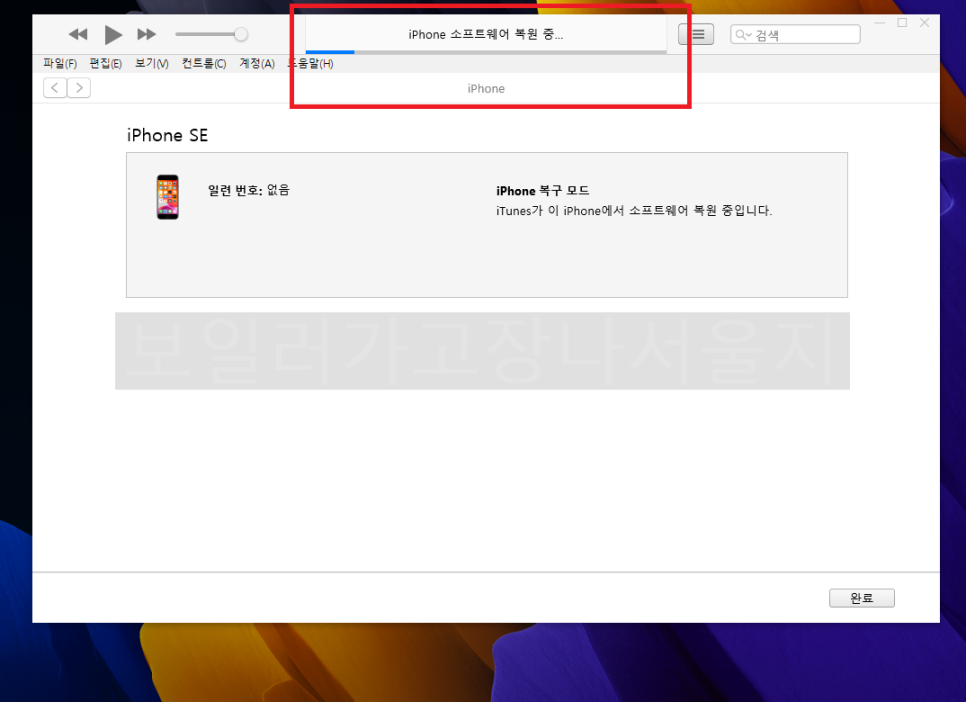
Task: Open the 파일(F) menu
Action: tap(60, 64)
